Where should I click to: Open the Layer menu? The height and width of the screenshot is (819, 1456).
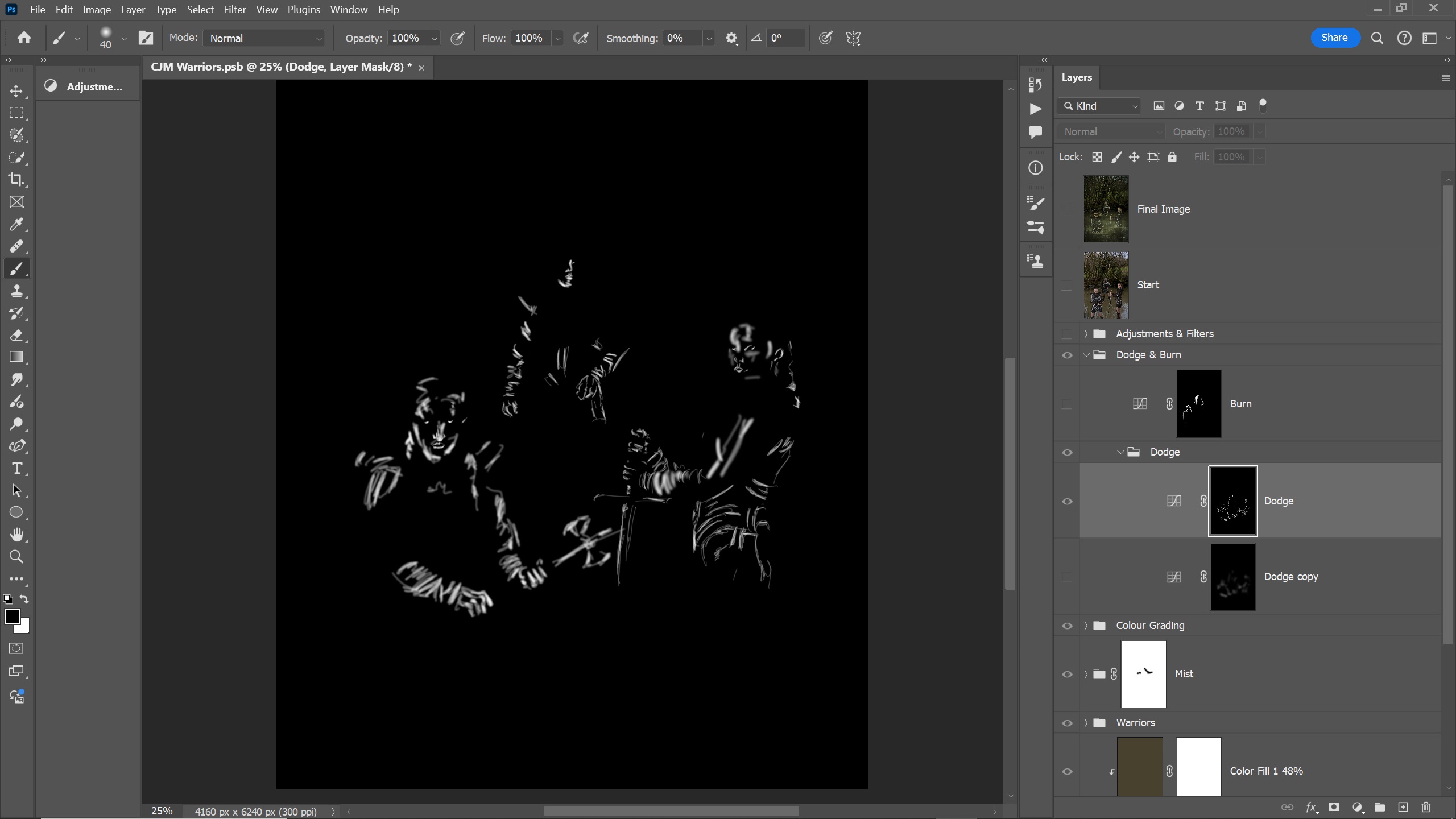[x=133, y=10]
